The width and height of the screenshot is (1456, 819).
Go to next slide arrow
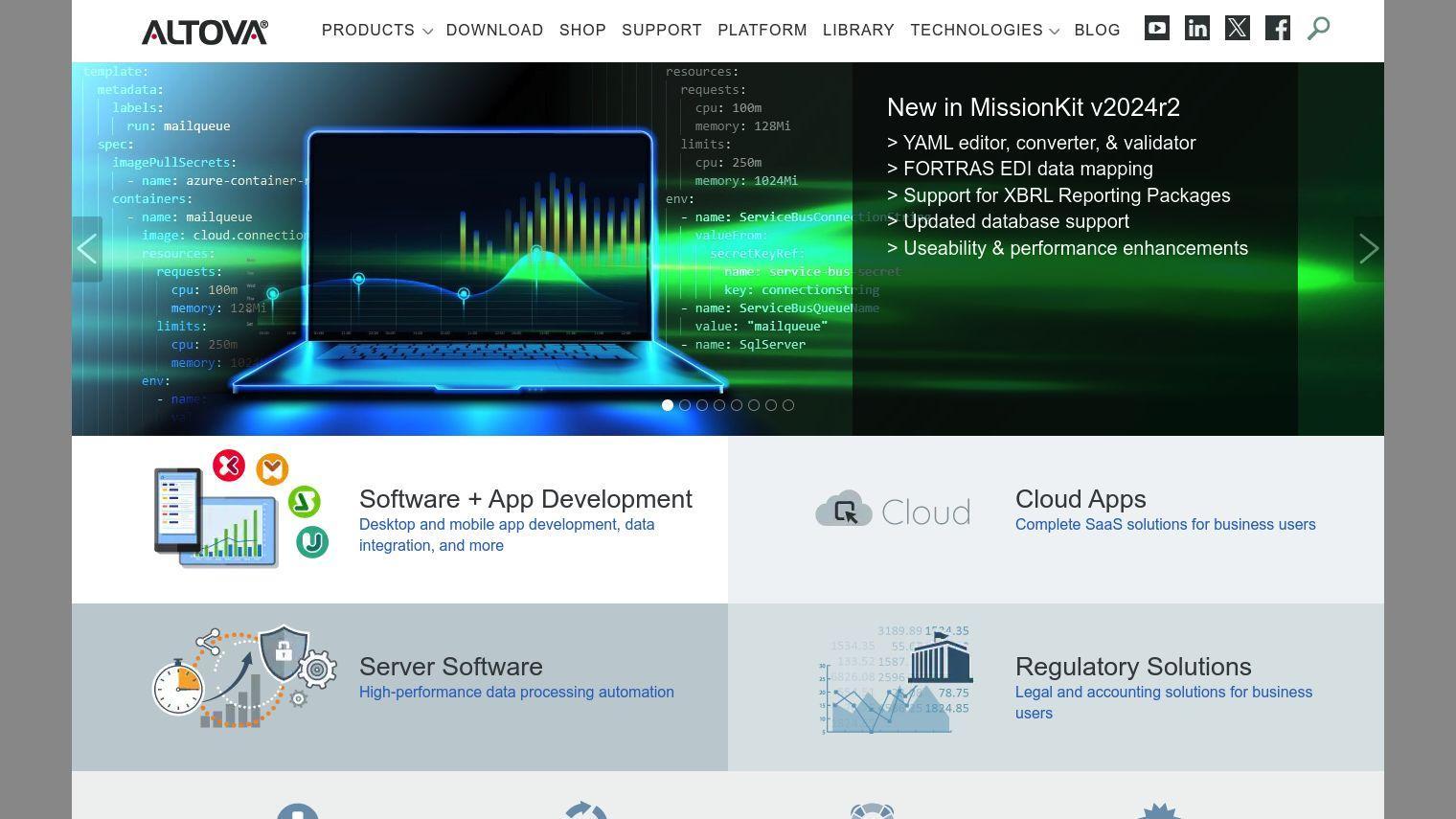click(1369, 249)
